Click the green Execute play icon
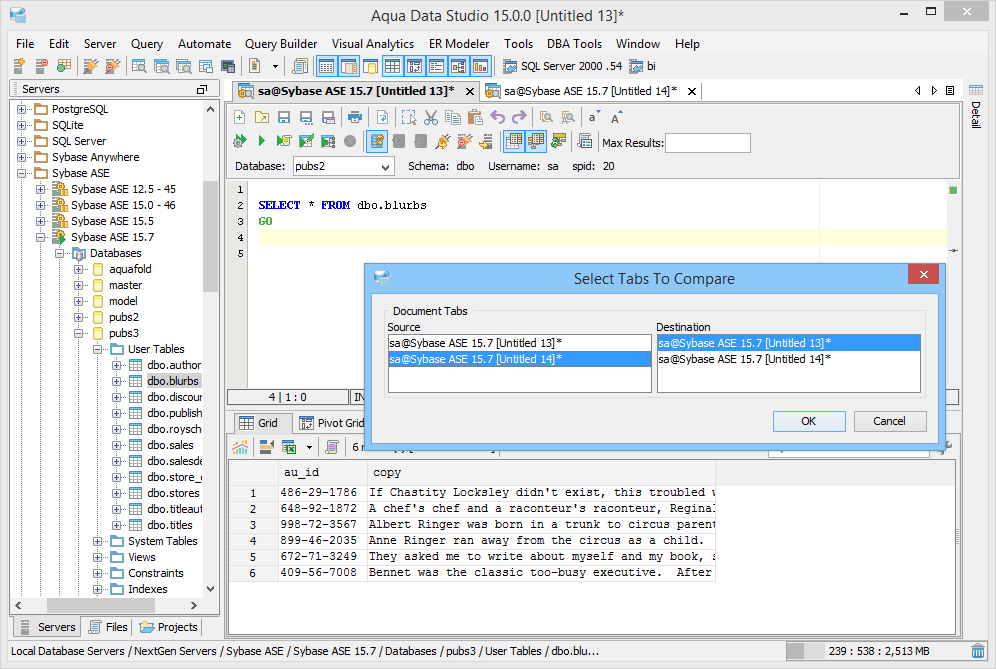Screen dimensions: 996x669 [262, 141]
